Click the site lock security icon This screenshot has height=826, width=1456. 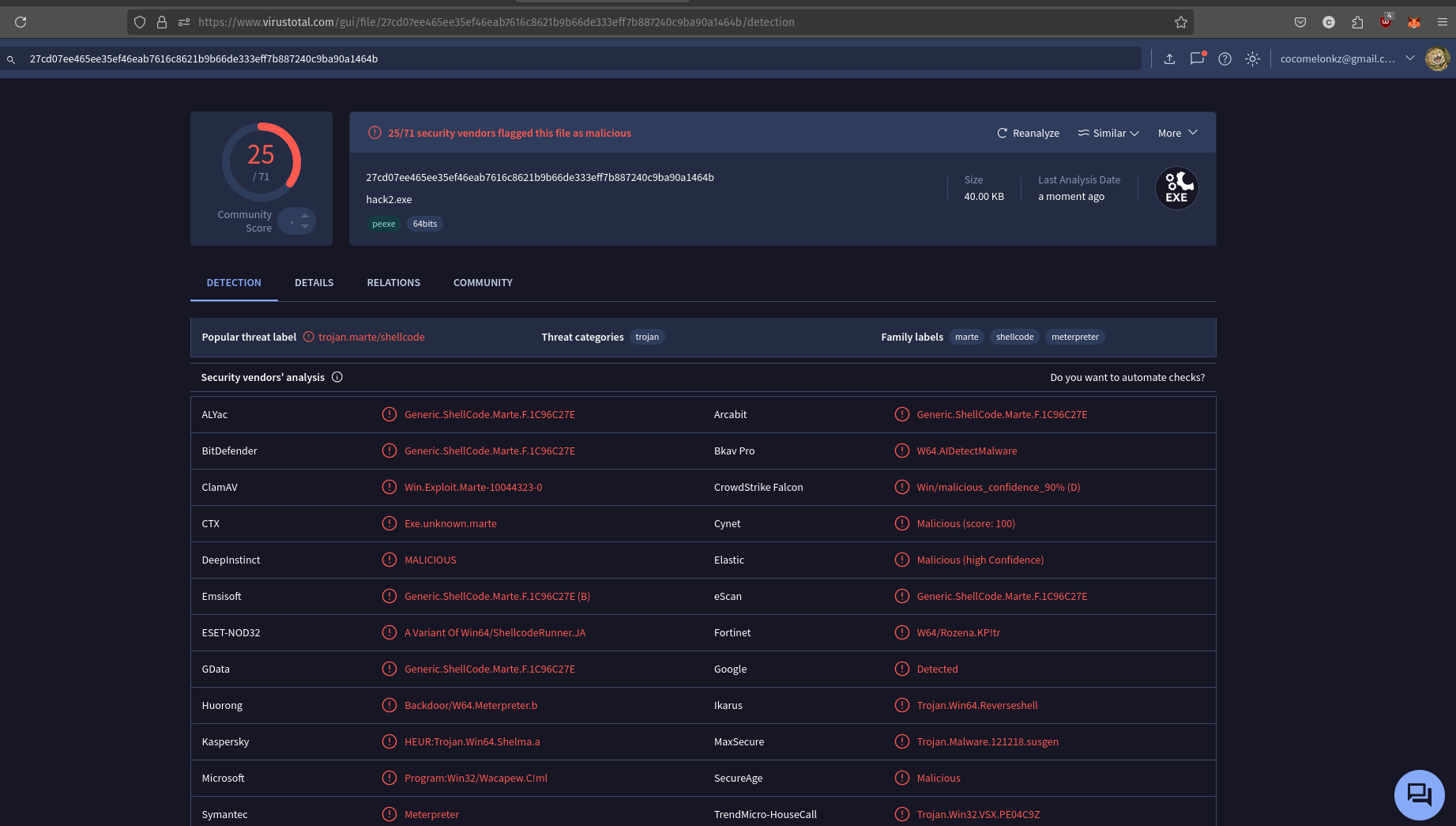[x=162, y=22]
